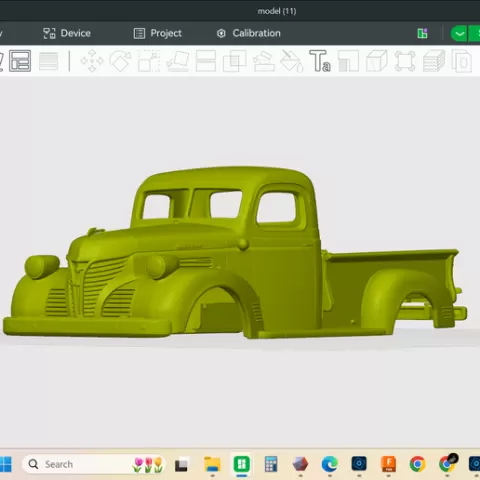This screenshot has height=480, width=480.
Task: Click the wireframe cube toolbar icon
Action: click(x=377, y=61)
